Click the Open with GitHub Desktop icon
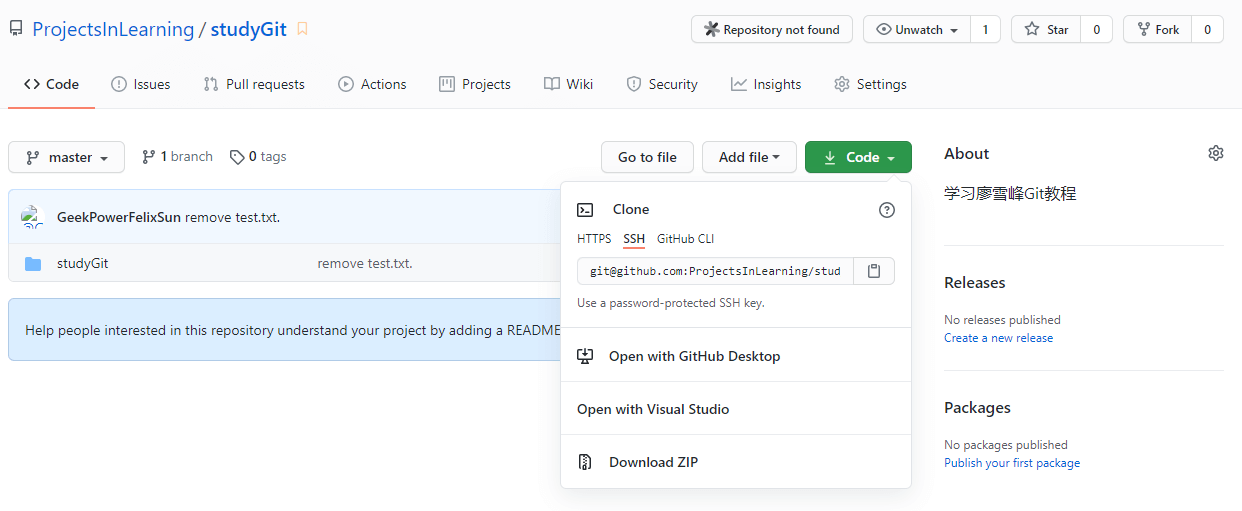 586,356
